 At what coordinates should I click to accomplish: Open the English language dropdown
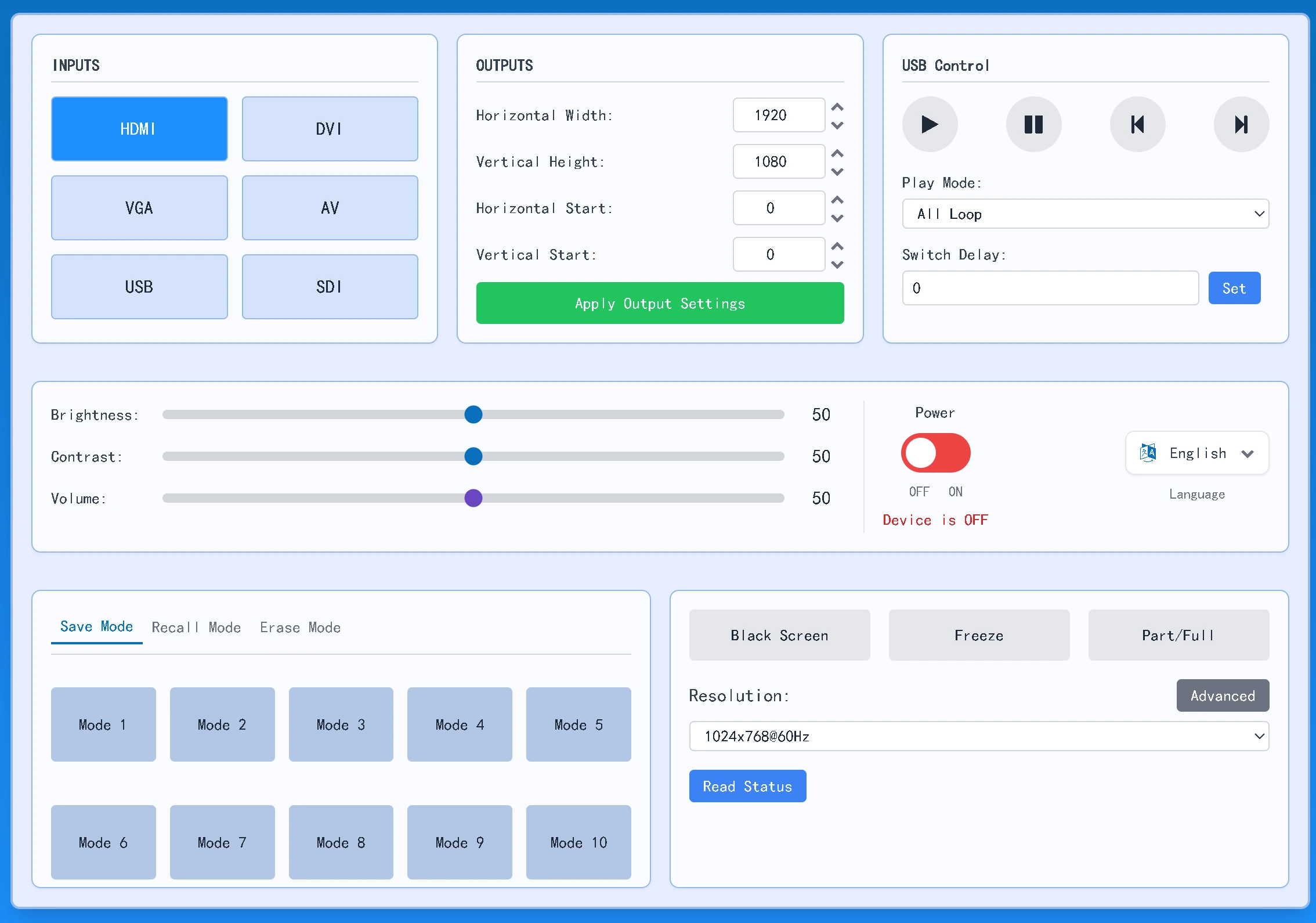click(1197, 453)
